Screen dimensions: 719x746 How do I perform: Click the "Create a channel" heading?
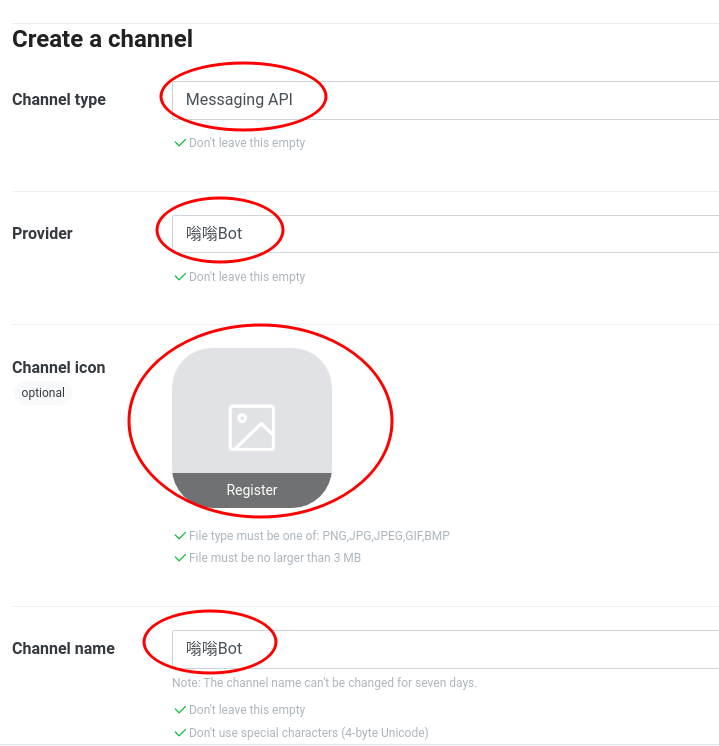coord(102,39)
